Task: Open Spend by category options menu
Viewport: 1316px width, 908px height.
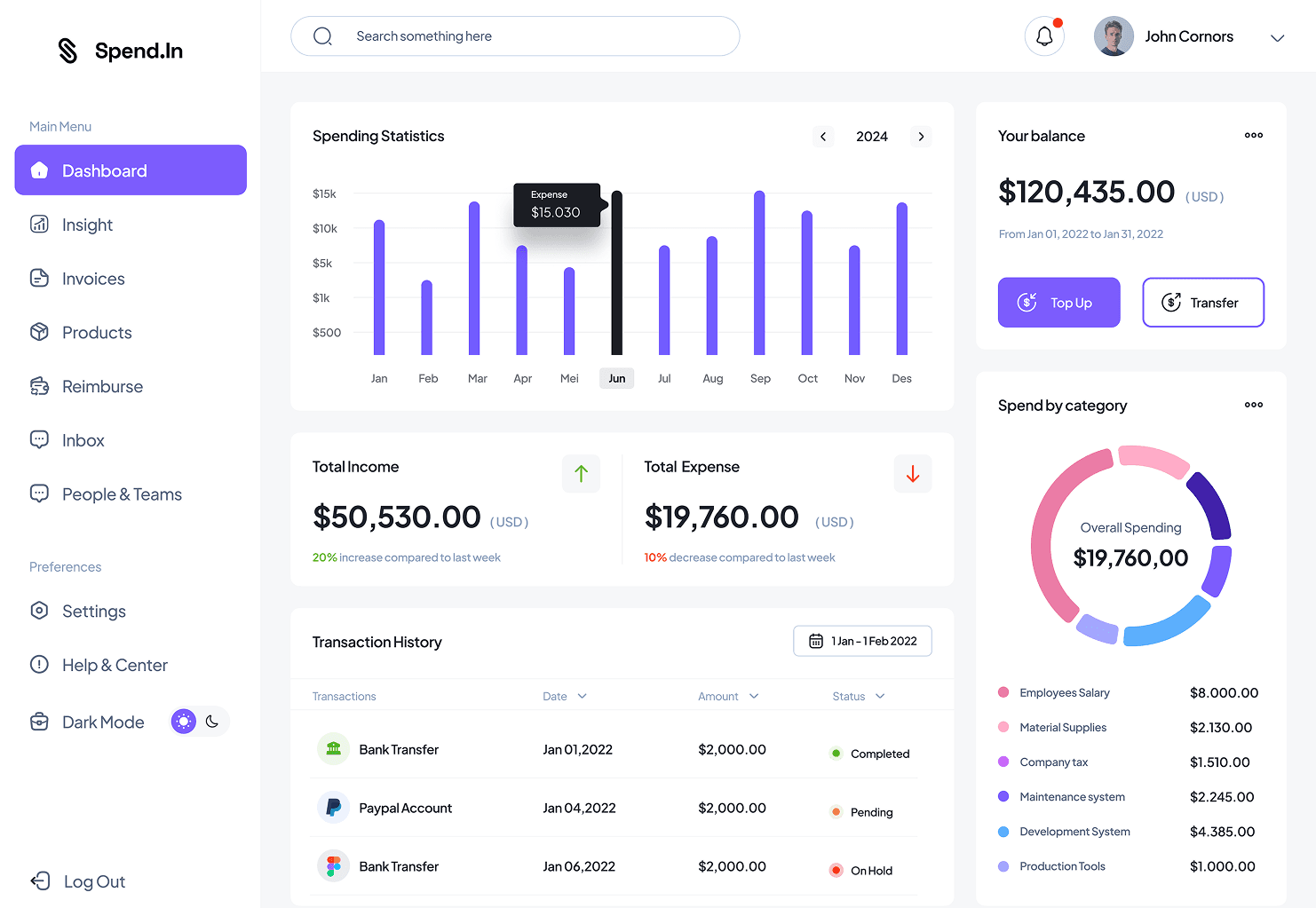Action: pos(1254,405)
